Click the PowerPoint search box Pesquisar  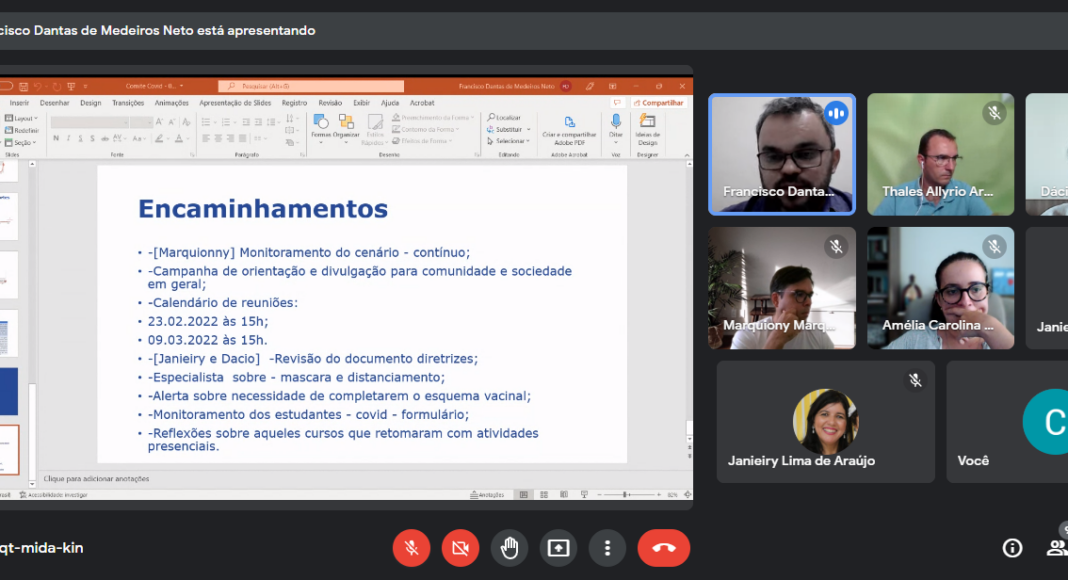pyautogui.click(x=311, y=86)
